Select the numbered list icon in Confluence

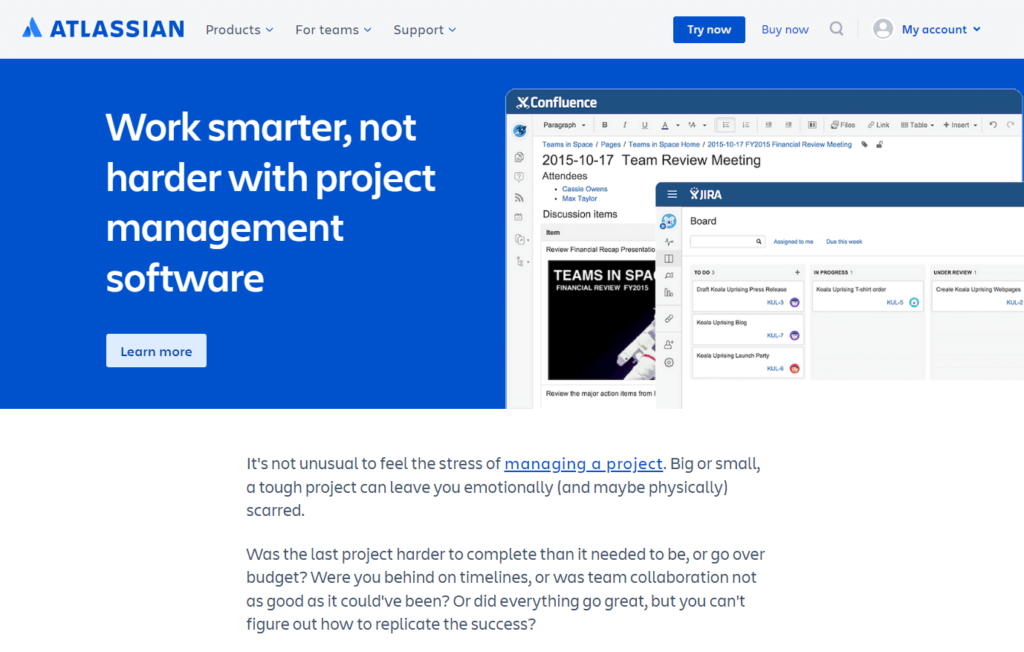(x=746, y=125)
